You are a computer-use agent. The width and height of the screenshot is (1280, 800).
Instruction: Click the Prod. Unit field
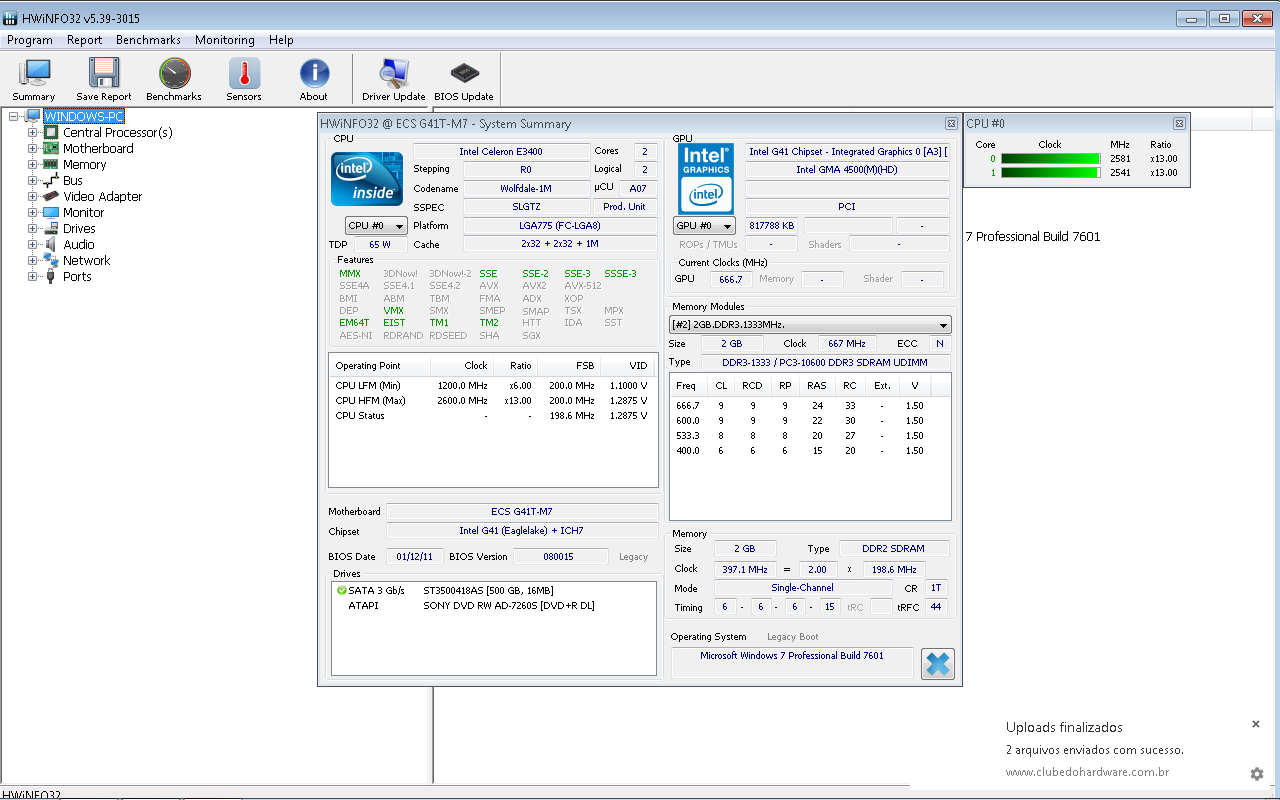(x=624, y=206)
